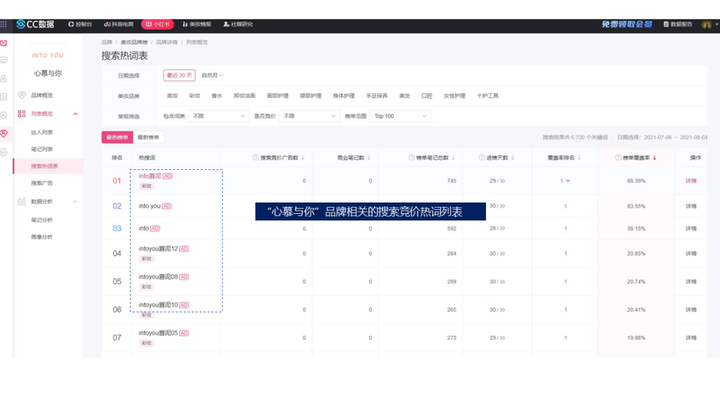Viewport: 720px width, 405px height.
Task: Open 画像分析 in the sidebar
Action: (42, 237)
